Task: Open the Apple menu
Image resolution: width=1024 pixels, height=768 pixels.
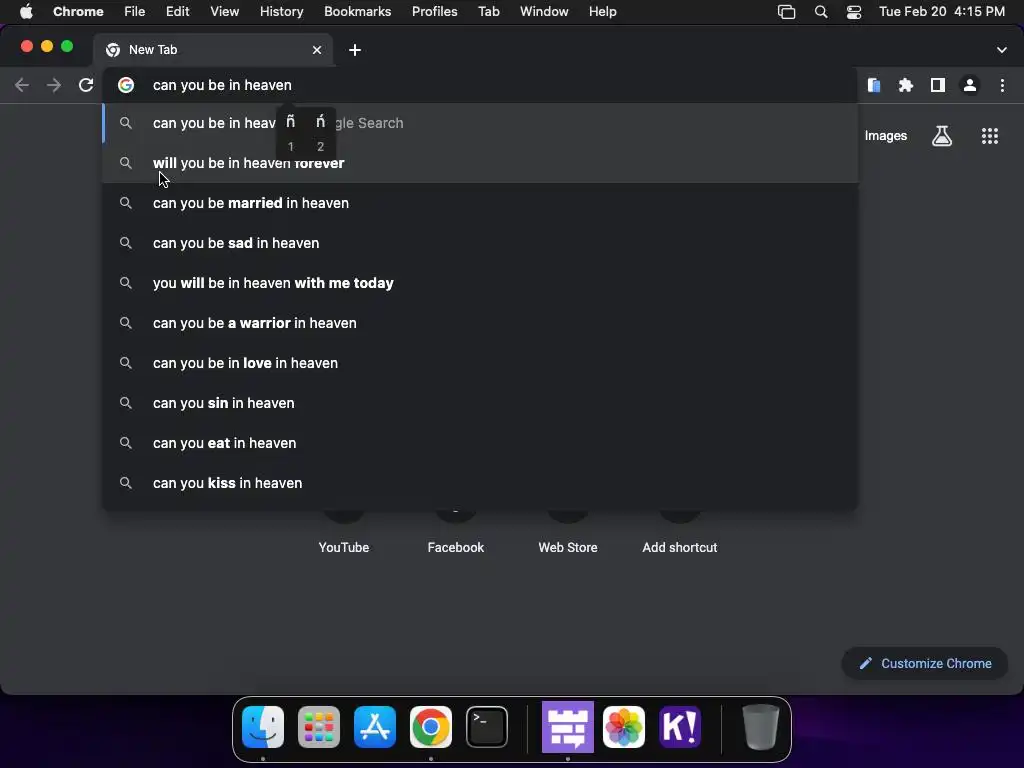Action: tap(26, 12)
